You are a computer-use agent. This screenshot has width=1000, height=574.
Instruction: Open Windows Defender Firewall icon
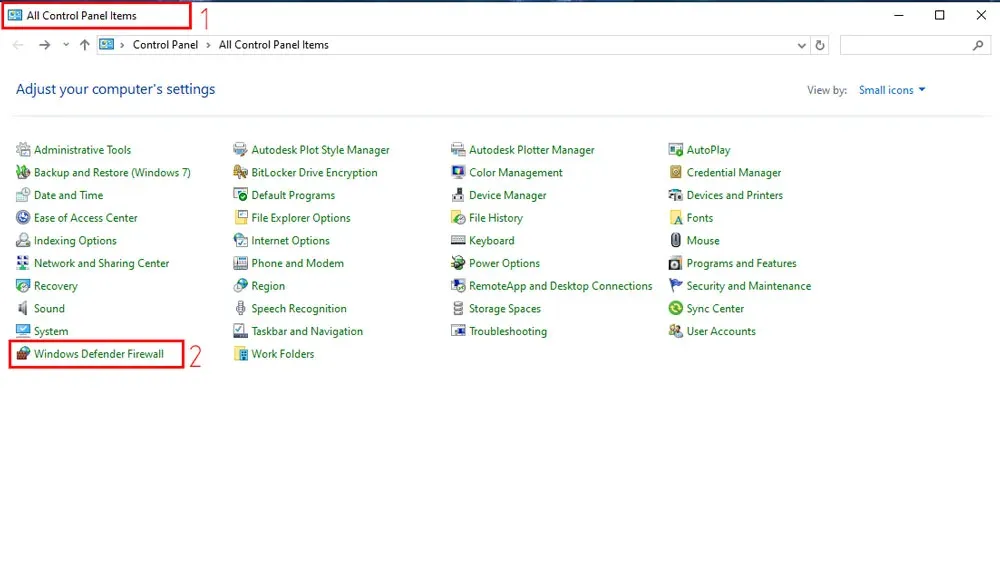pyautogui.click(x=23, y=353)
